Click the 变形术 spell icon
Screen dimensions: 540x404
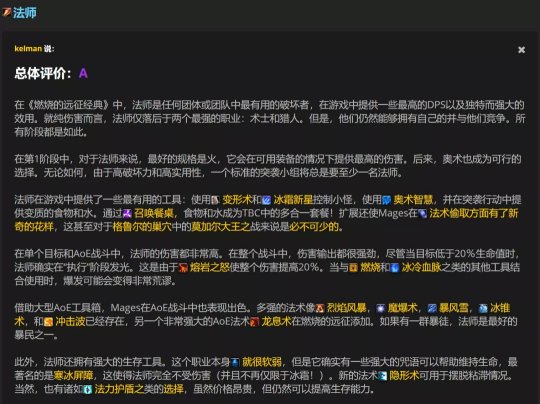[215, 200]
